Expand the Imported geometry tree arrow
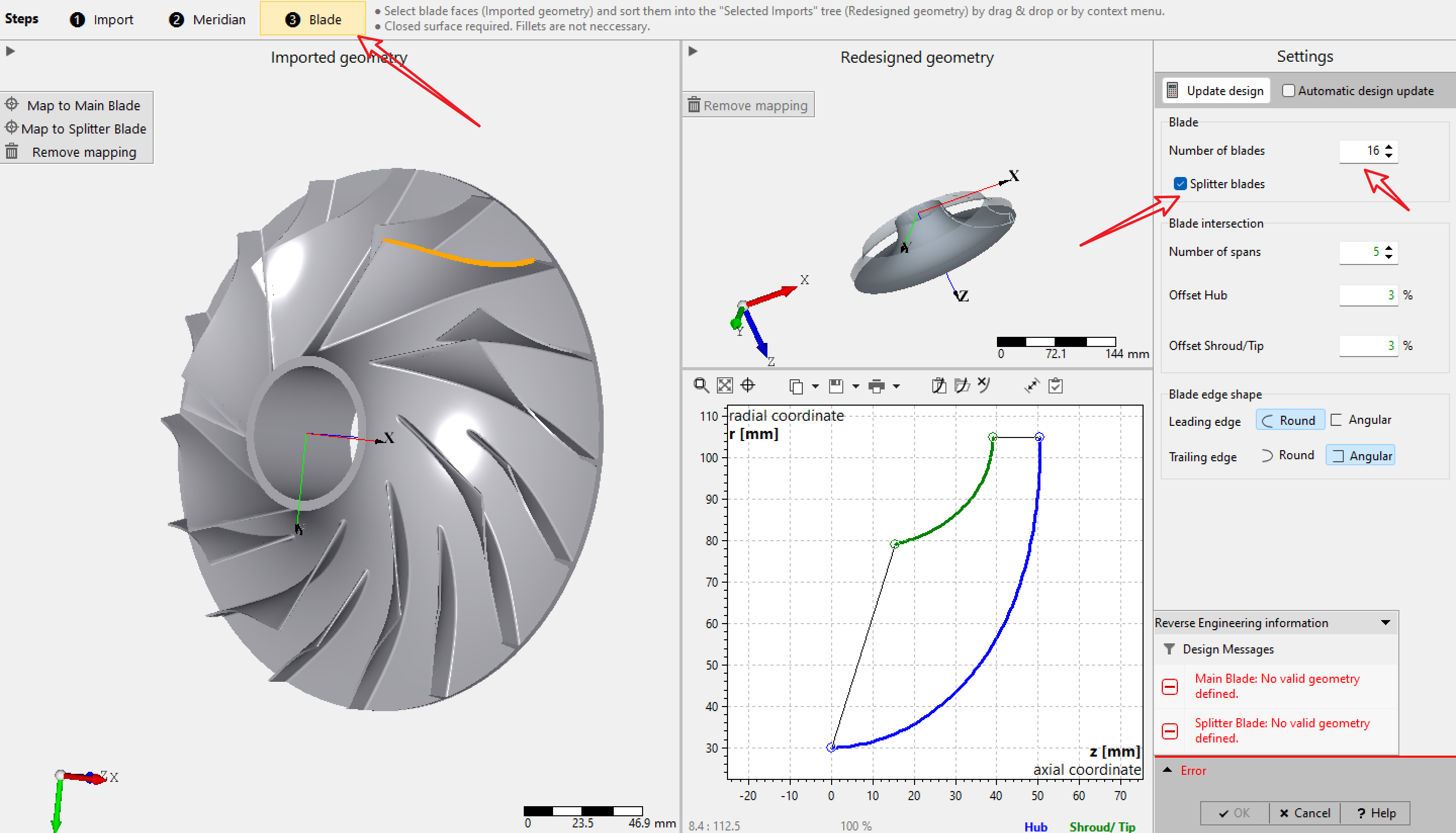The height and width of the screenshot is (833, 1456). tap(10, 52)
